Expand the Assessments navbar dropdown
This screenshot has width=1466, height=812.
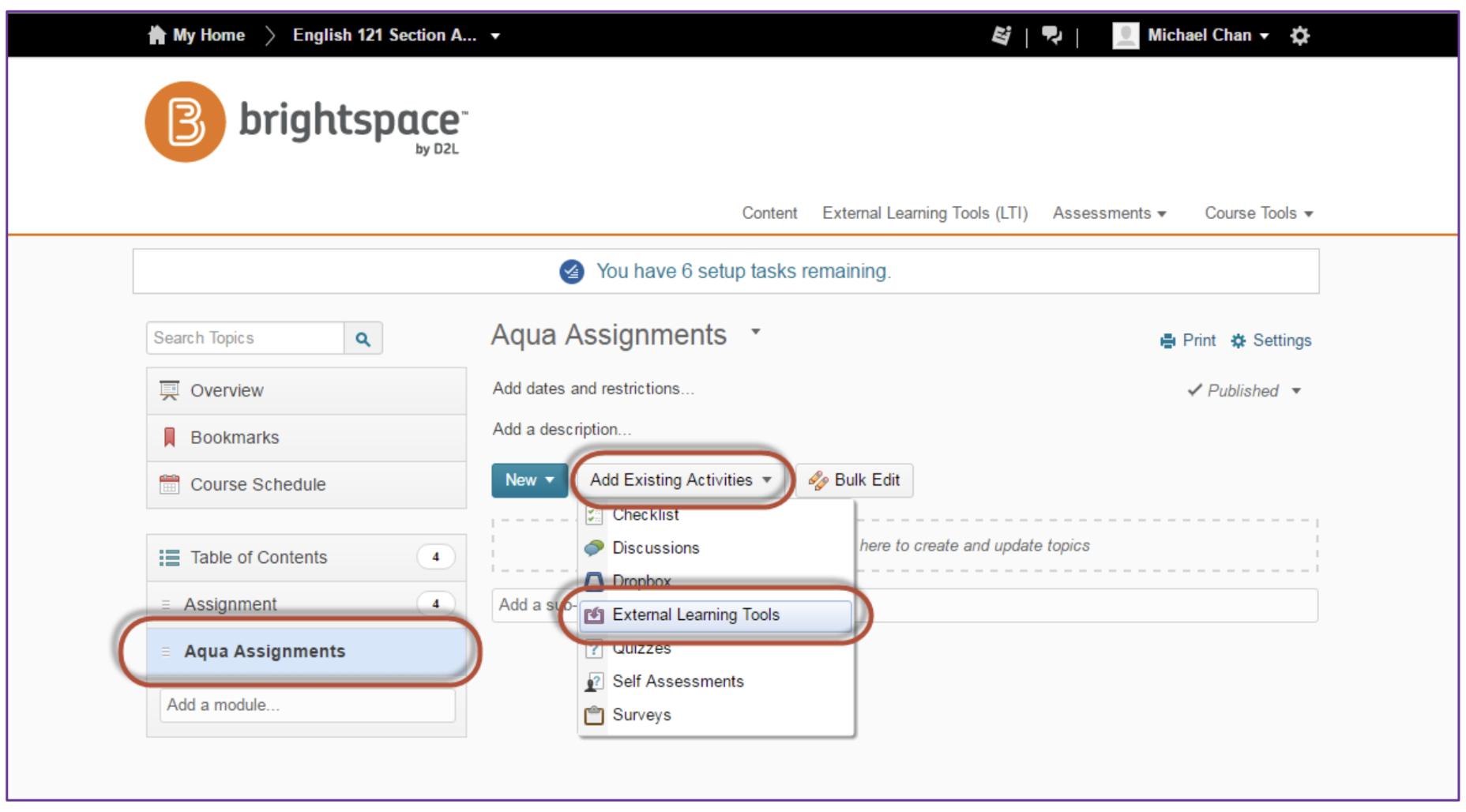point(1162,214)
